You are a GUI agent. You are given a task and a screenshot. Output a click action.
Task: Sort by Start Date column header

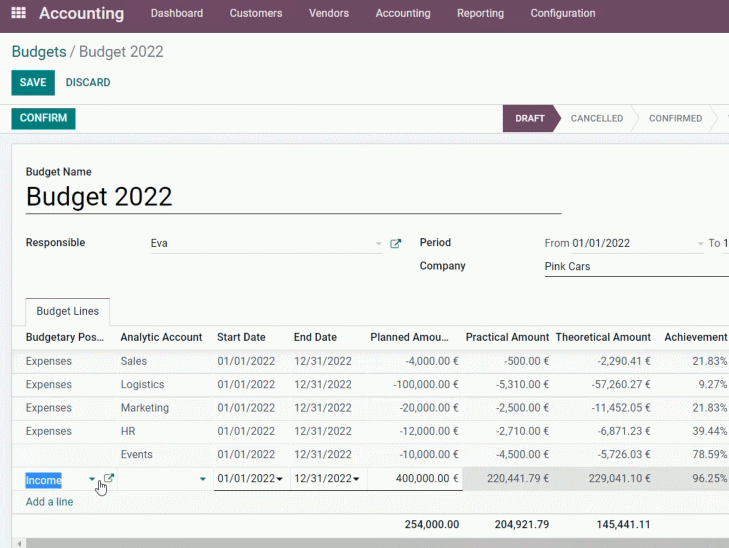click(x=241, y=337)
